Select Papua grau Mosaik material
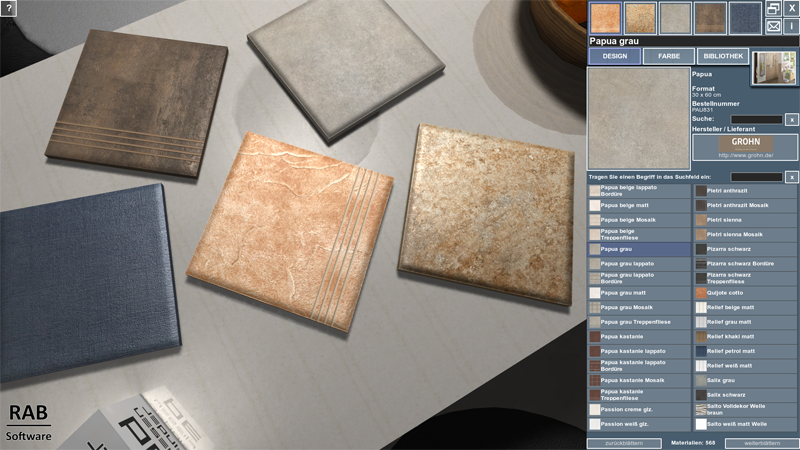The width and height of the screenshot is (800, 450). pos(639,308)
